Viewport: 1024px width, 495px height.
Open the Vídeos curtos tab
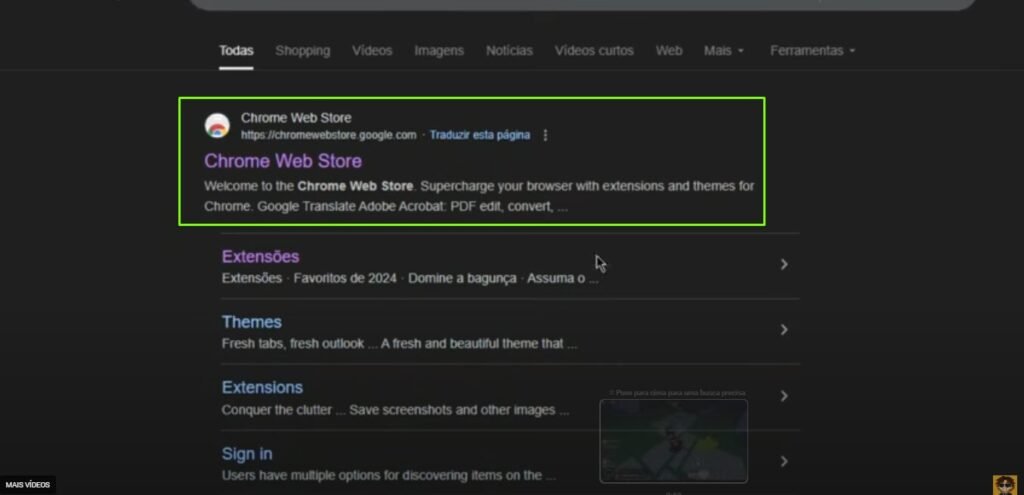[x=594, y=51]
